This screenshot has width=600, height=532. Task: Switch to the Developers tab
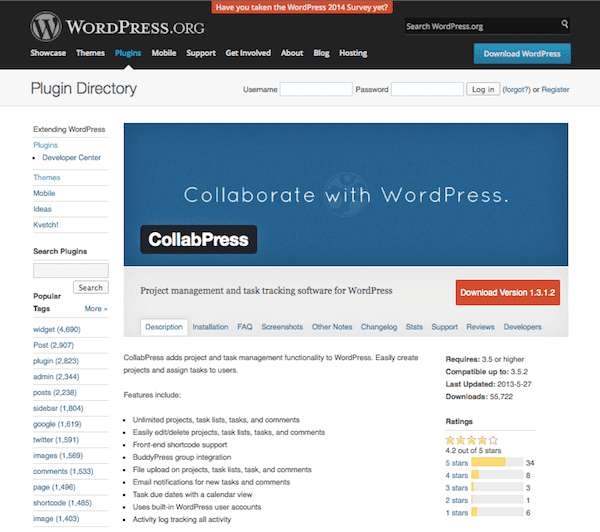[522, 327]
